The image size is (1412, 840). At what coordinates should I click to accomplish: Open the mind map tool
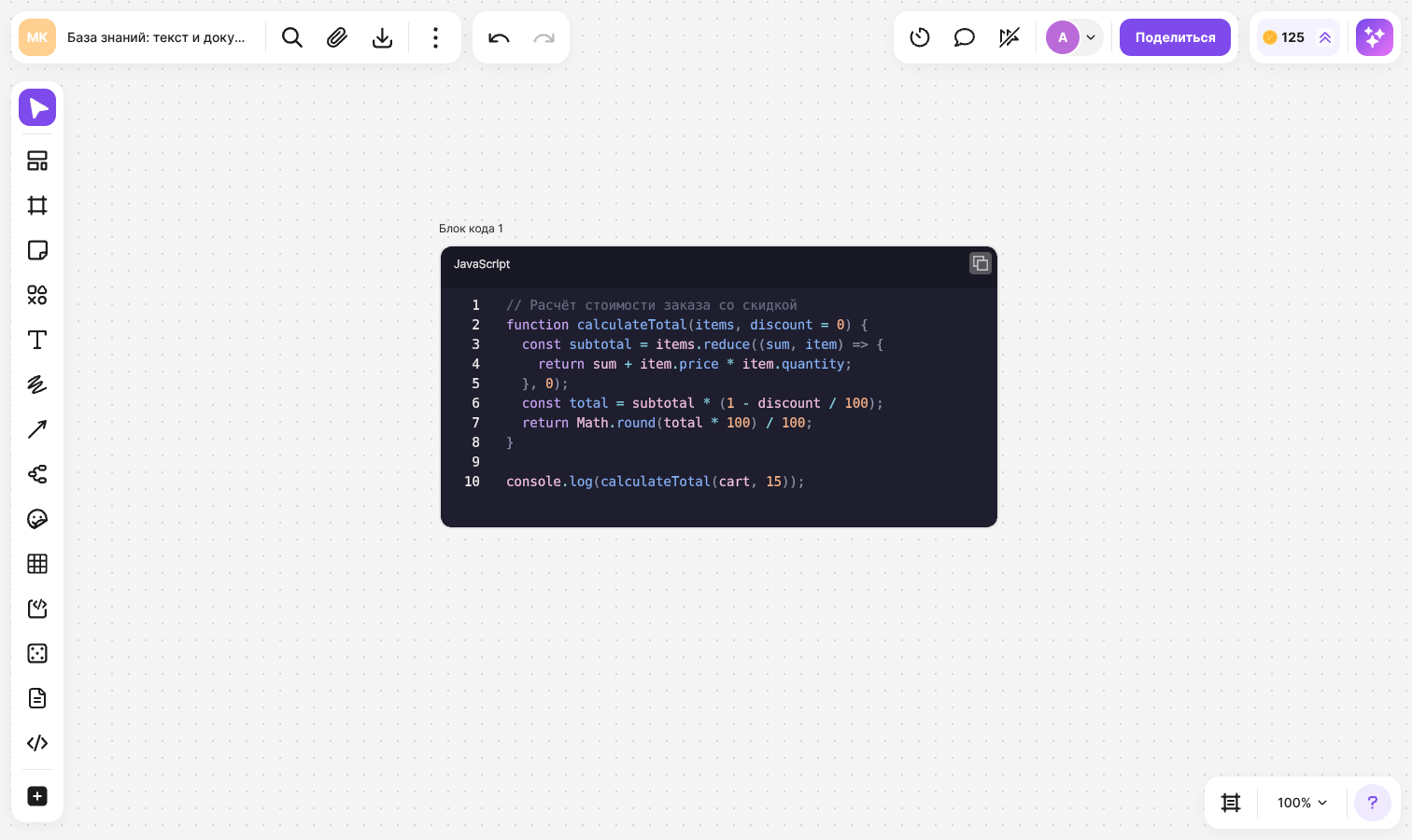pyautogui.click(x=37, y=474)
